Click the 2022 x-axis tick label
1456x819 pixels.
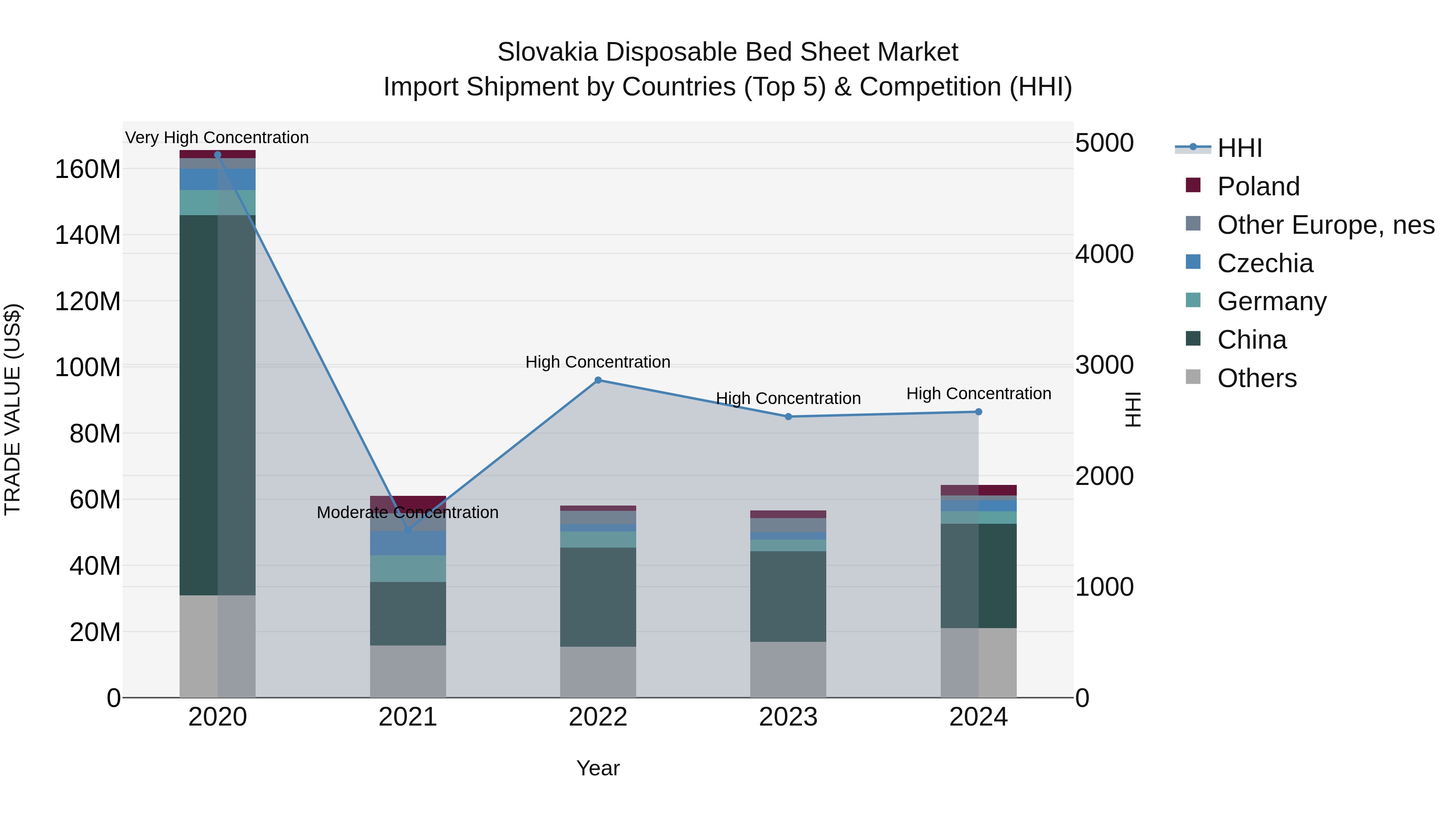(x=598, y=717)
